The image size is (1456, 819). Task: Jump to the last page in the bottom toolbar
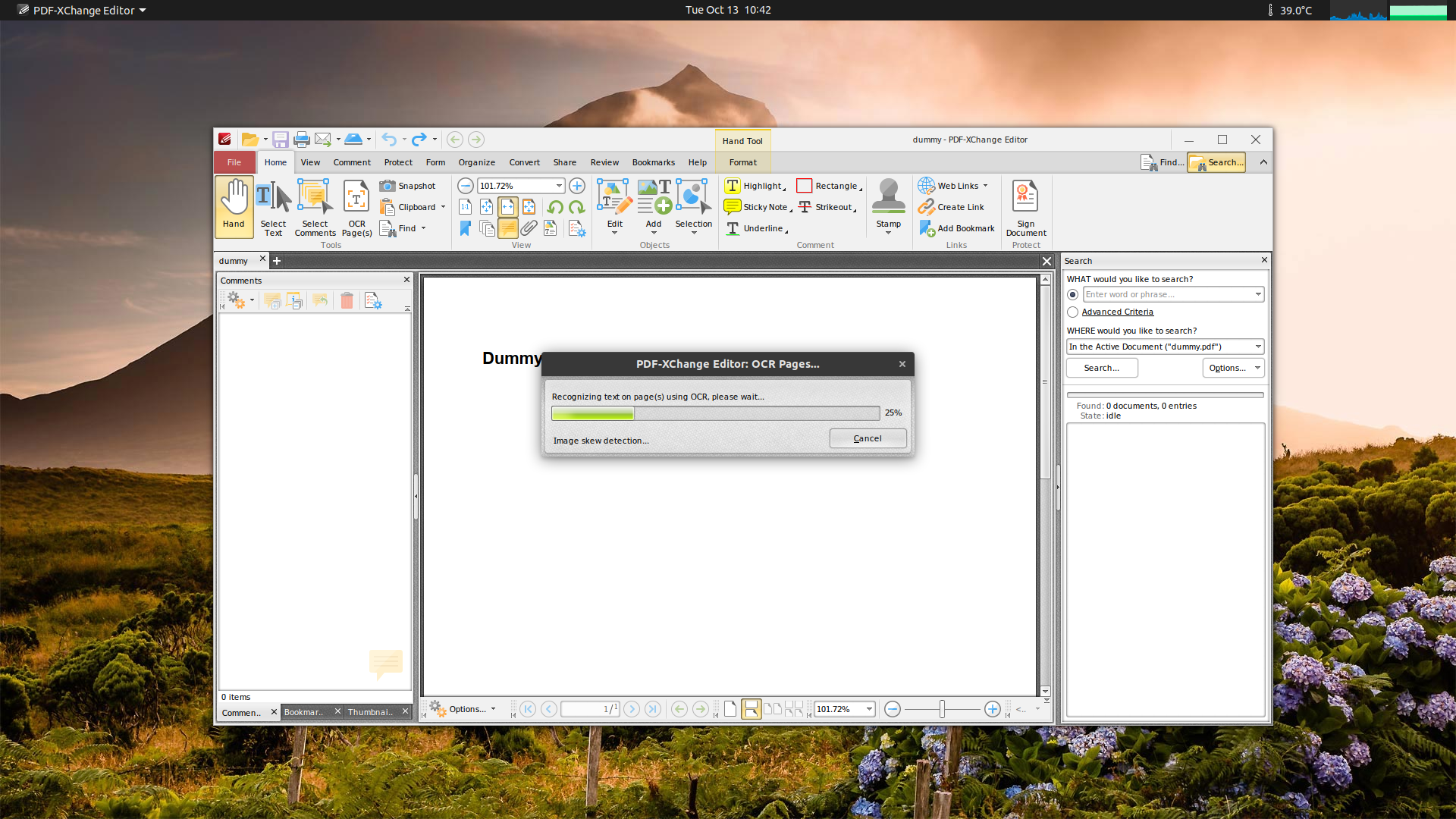click(652, 709)
